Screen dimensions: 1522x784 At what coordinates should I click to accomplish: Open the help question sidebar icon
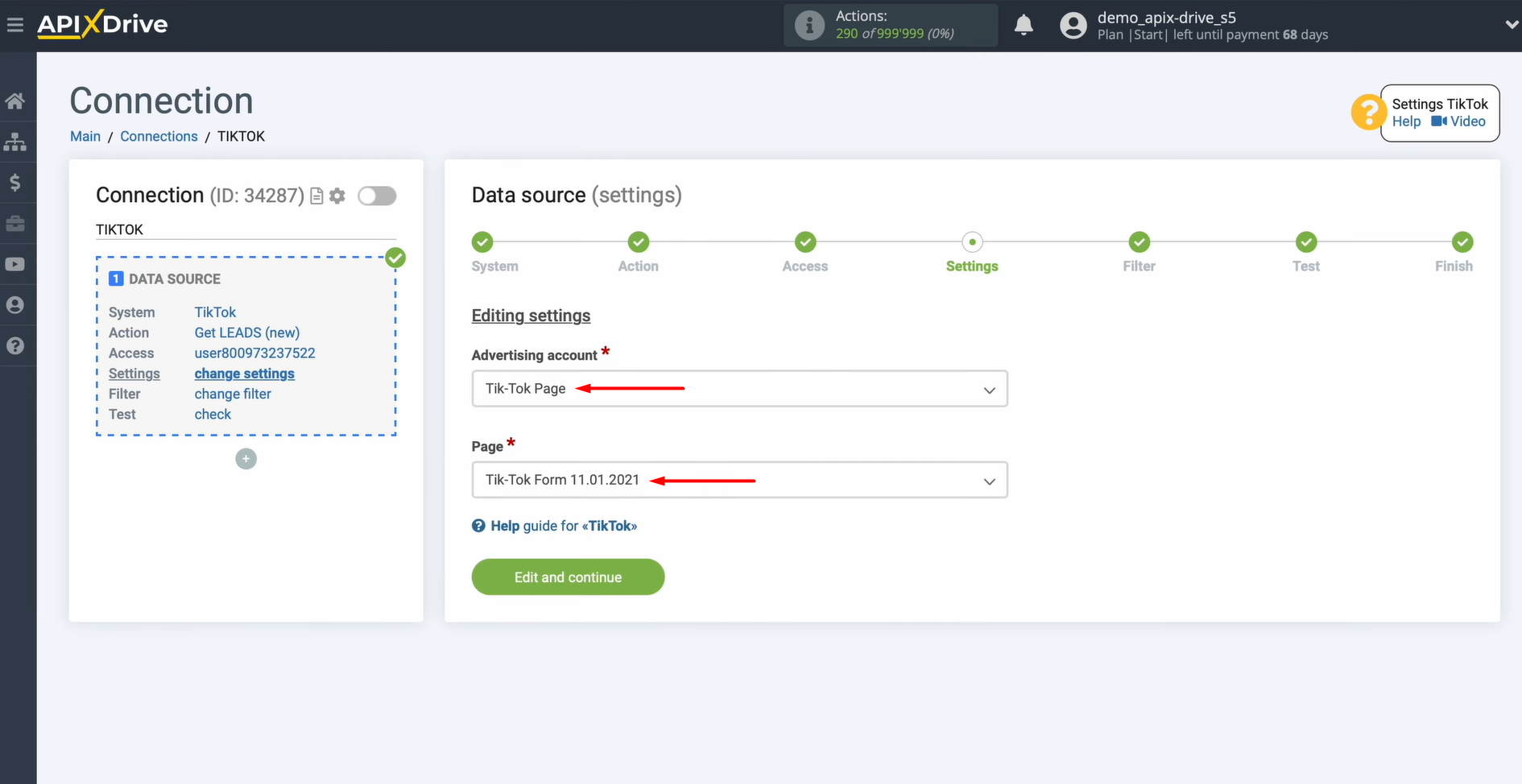click(15, 346)
